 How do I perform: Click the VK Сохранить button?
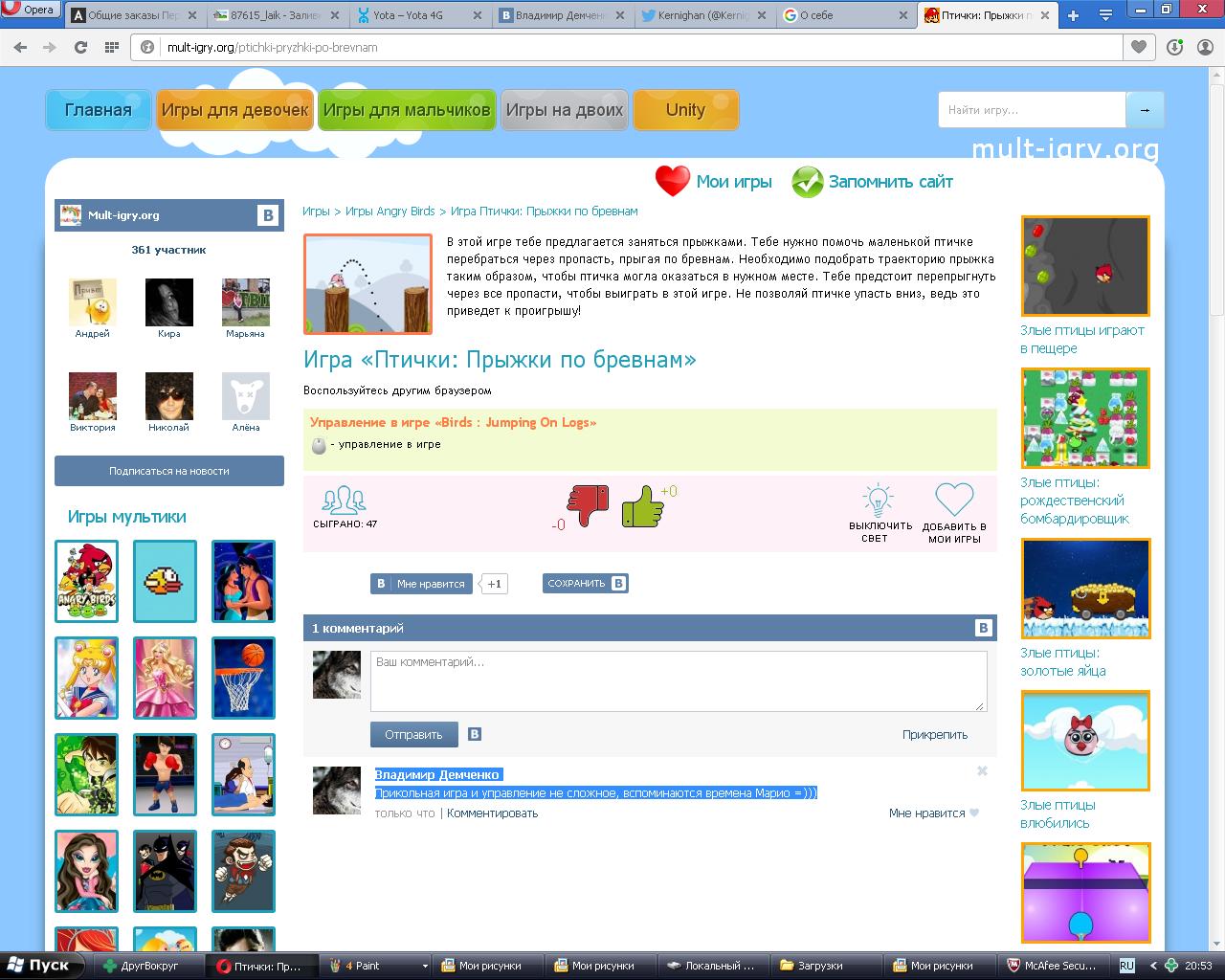586,584
